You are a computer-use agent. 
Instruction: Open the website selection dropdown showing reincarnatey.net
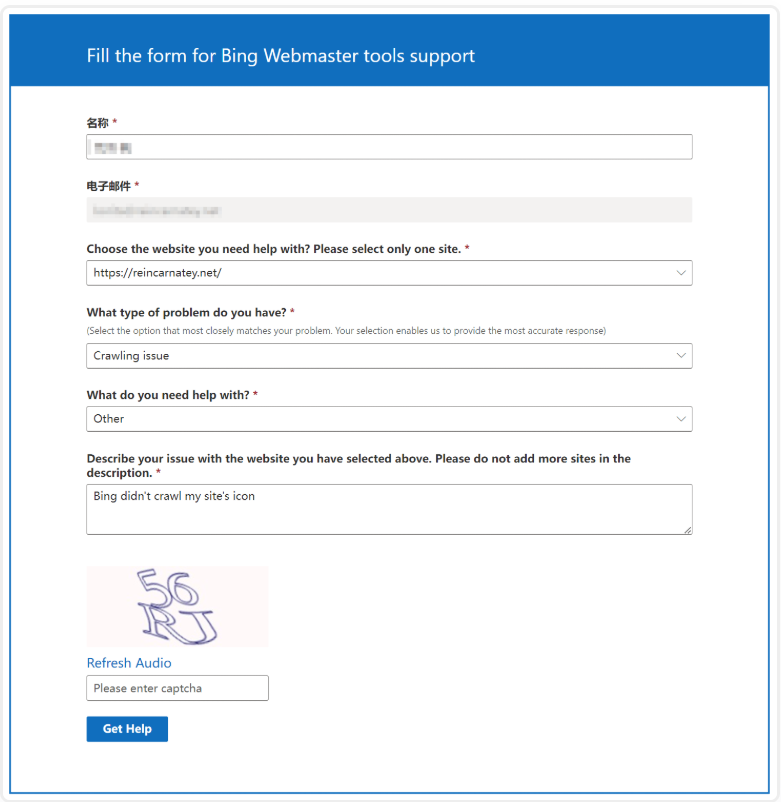click(380, 273)
